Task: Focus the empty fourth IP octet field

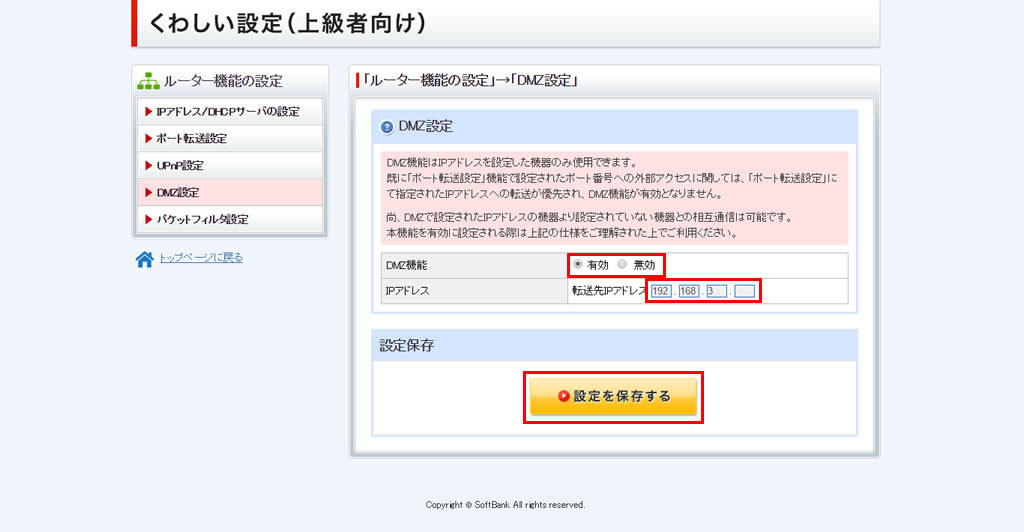Action: [744, 291]
